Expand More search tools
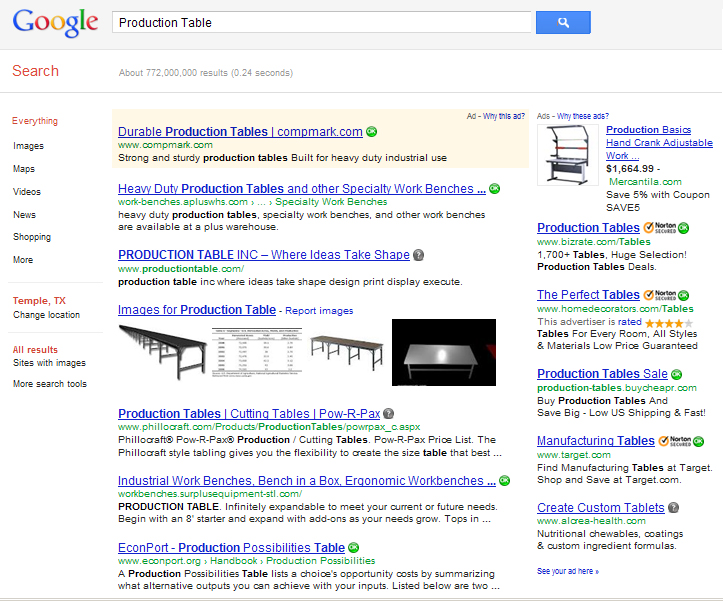This screenshot has height=601, width=723. (50, 384)
